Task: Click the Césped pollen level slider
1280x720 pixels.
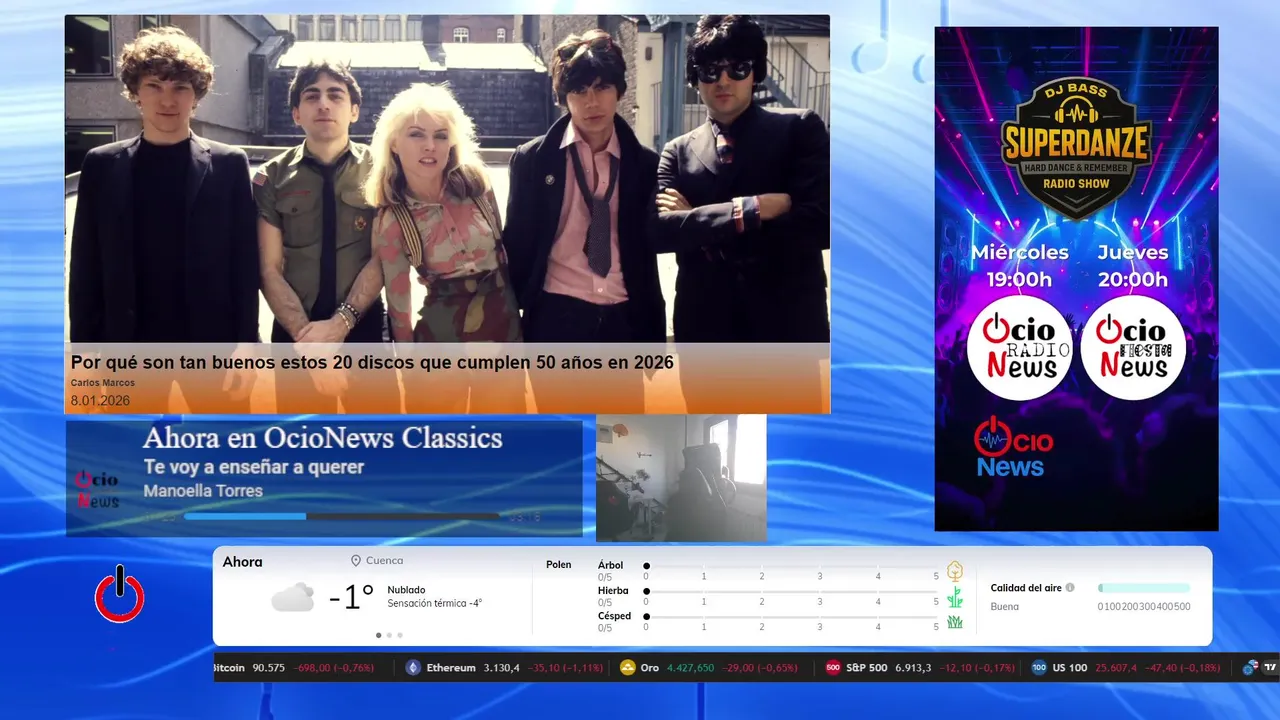Action: (791, 617)
